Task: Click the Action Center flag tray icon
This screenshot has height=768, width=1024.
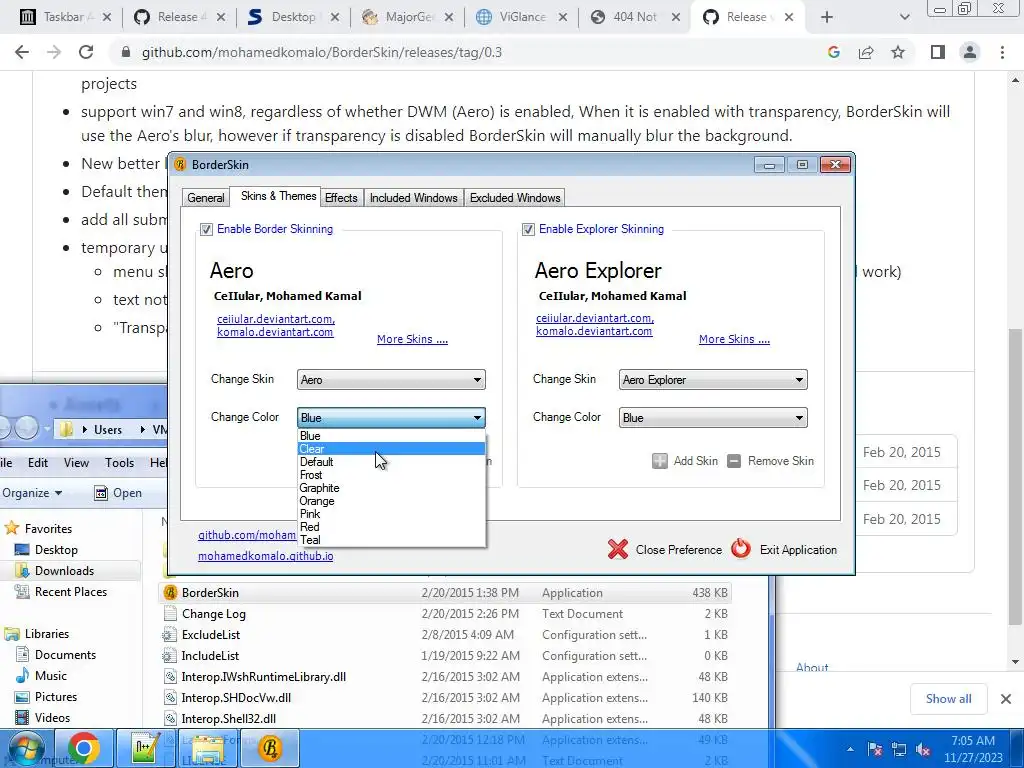Action: tap(874, 749)
